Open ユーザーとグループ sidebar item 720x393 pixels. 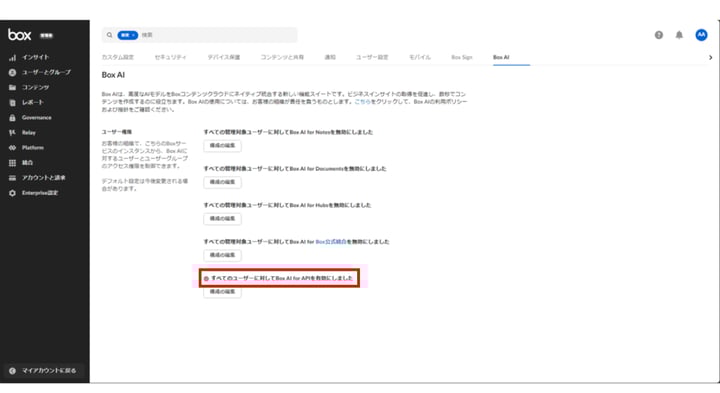(x=40, y=73)
